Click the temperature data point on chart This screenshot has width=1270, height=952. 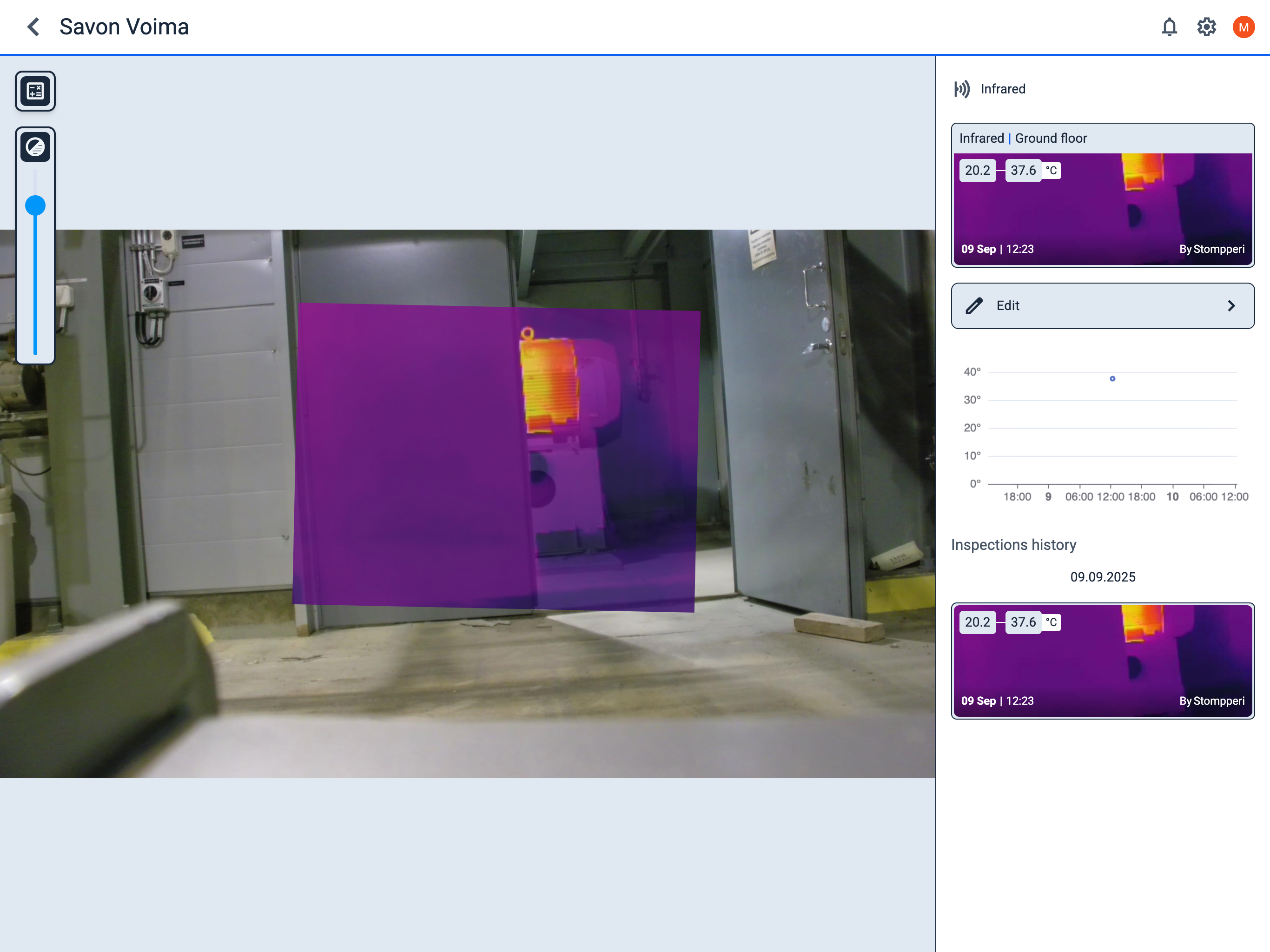(x=1112, y=378)
